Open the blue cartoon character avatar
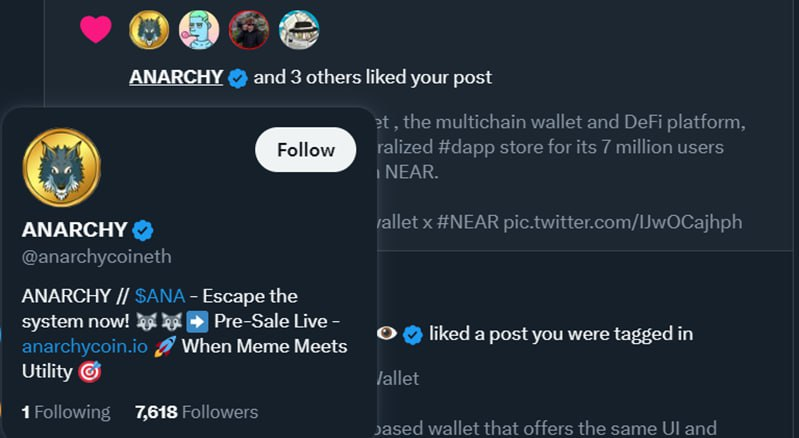799x438 pixels. (x=199, y=30)
